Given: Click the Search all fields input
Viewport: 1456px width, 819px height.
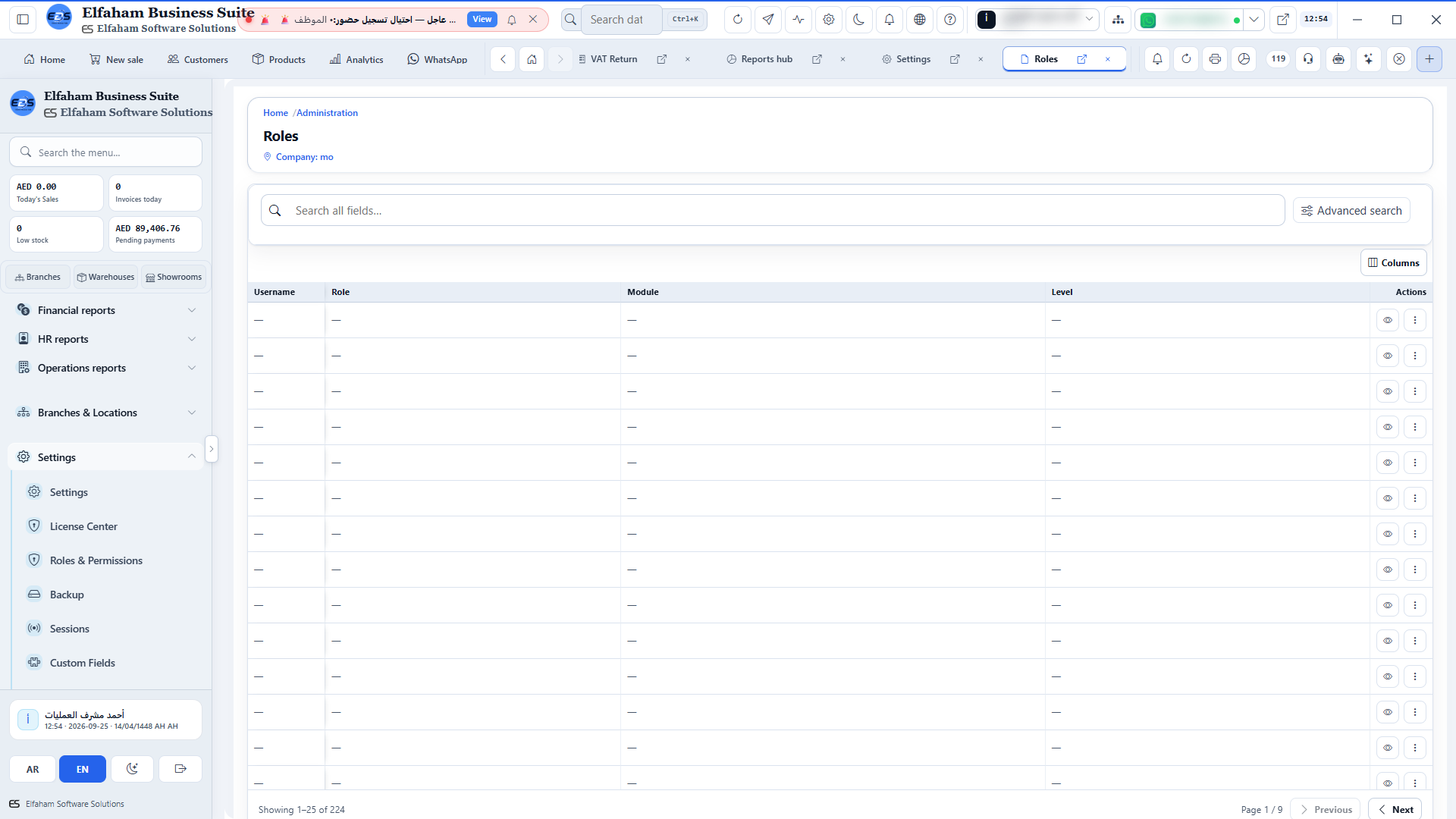Looking at the screenshot, I should 773,211.
